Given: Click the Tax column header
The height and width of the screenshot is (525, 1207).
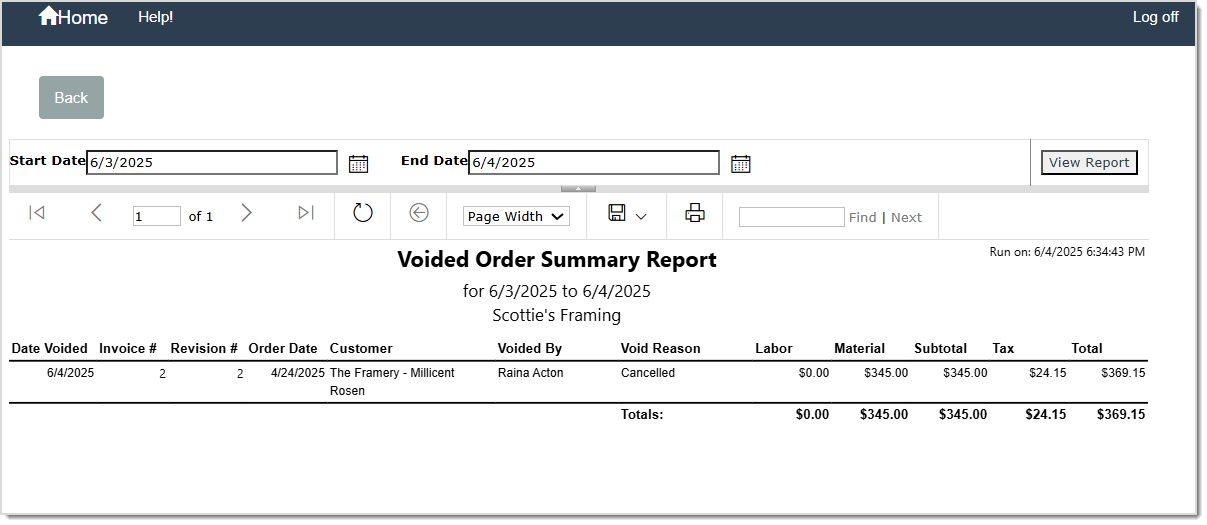Looking at the screenshot, I should [x=1003, y=348].
